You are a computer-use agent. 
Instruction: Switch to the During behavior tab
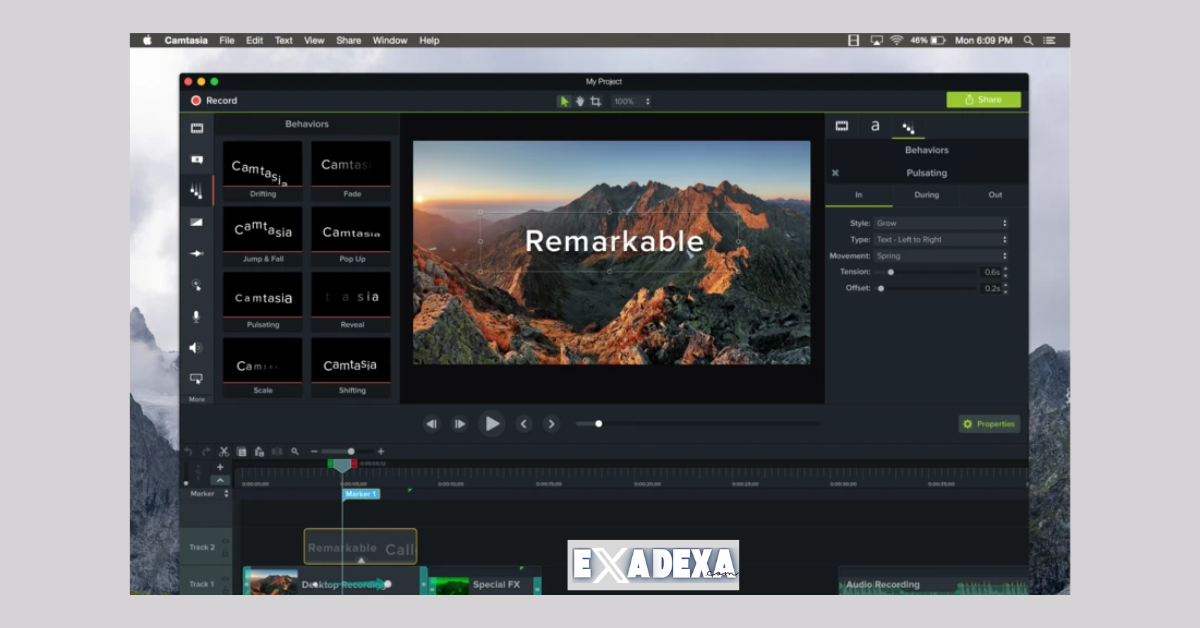coord(925,195)
